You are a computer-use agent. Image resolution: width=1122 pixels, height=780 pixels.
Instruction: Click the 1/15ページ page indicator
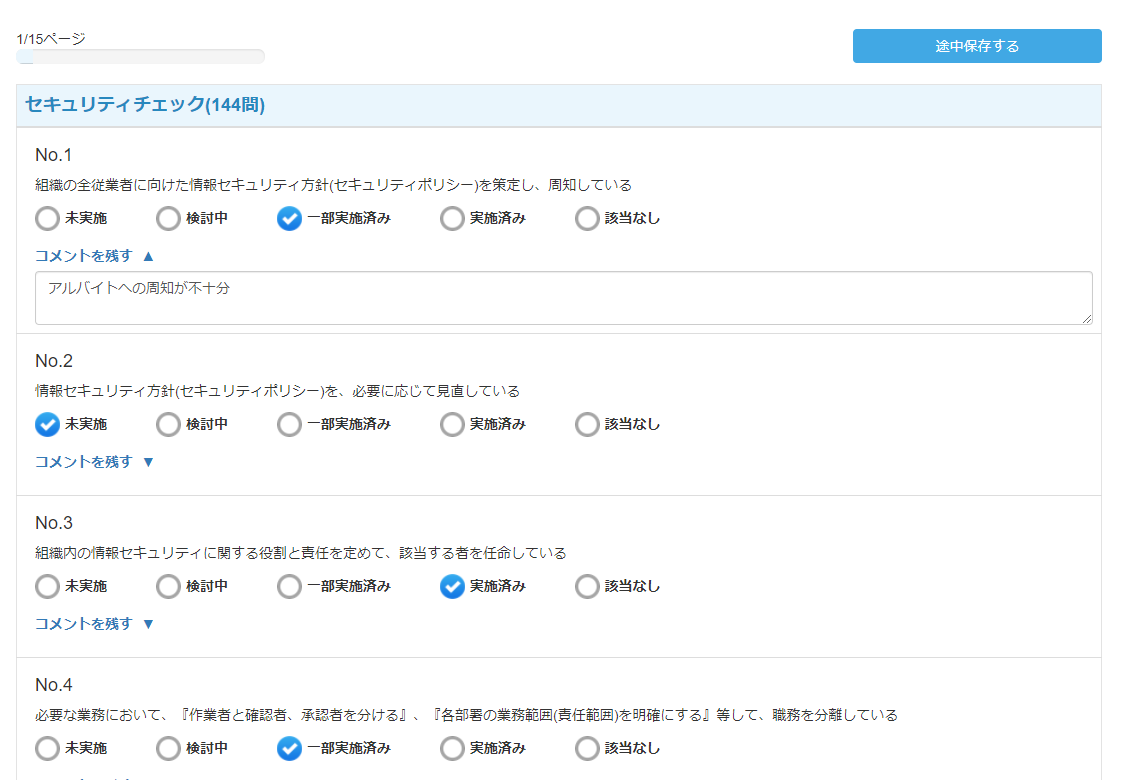(x=51, y=39)
